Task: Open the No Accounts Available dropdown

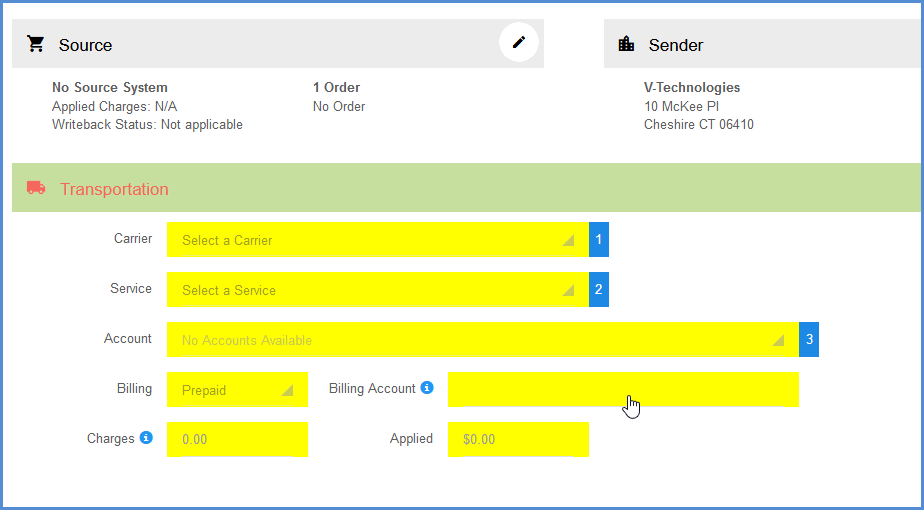Action: (482, 340)
